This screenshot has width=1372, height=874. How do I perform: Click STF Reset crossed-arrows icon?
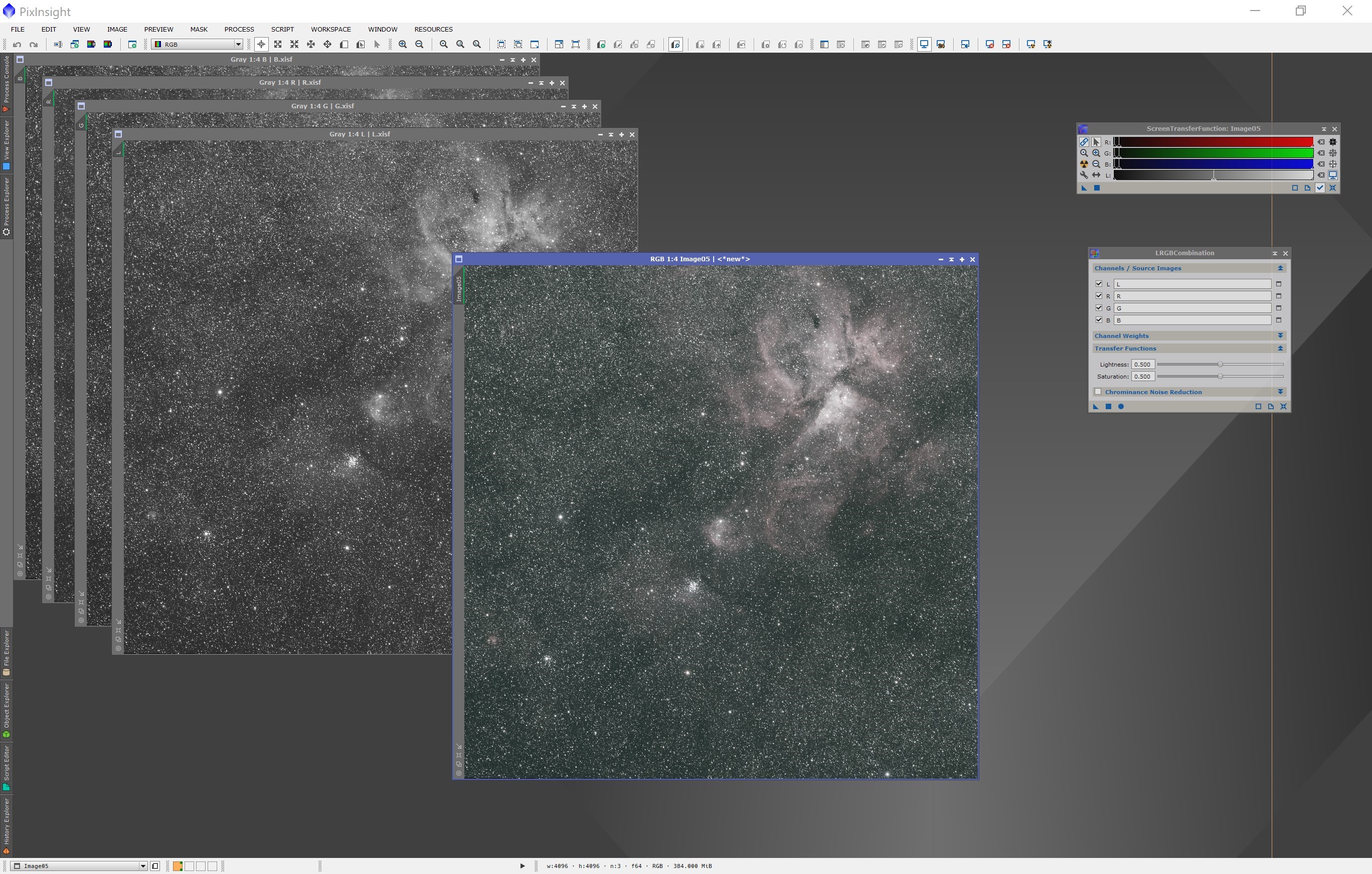pos(1332,188)
